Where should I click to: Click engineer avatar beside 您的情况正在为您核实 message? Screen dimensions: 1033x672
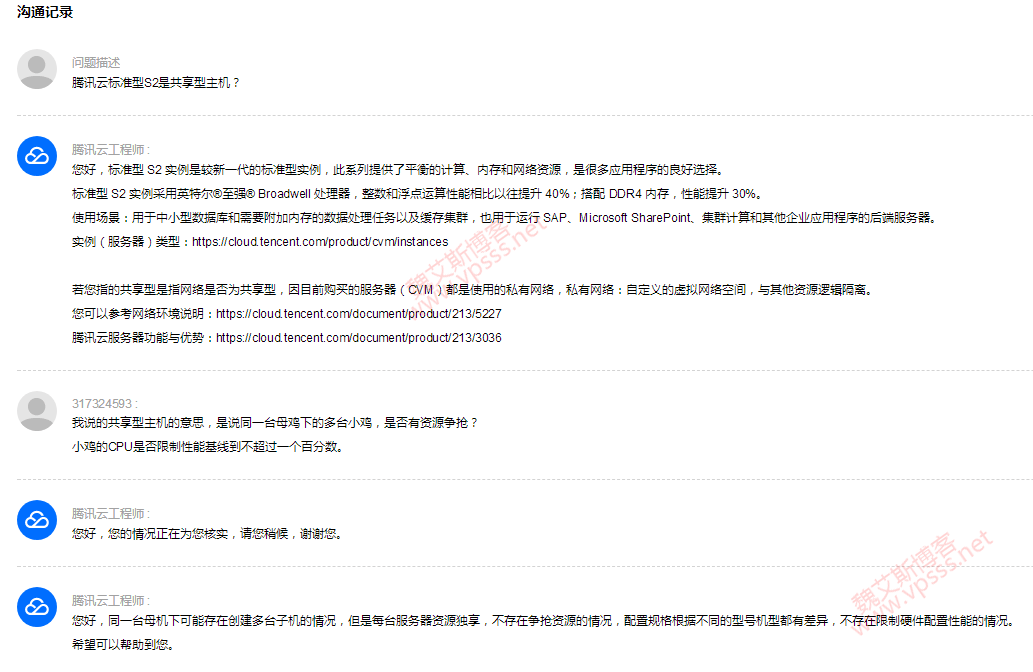(37, 520)
